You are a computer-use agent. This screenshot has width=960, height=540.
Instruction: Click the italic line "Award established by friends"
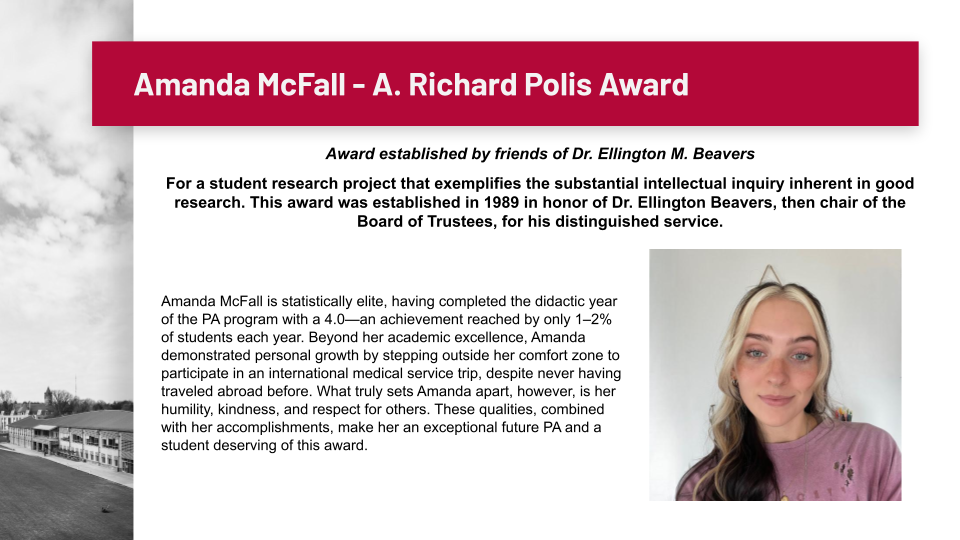point(420,154)
